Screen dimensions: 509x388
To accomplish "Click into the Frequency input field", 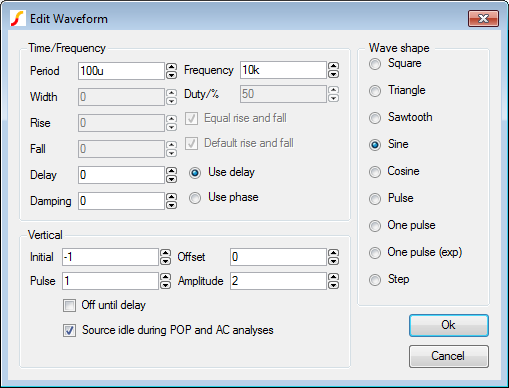I will coord(283,70).
